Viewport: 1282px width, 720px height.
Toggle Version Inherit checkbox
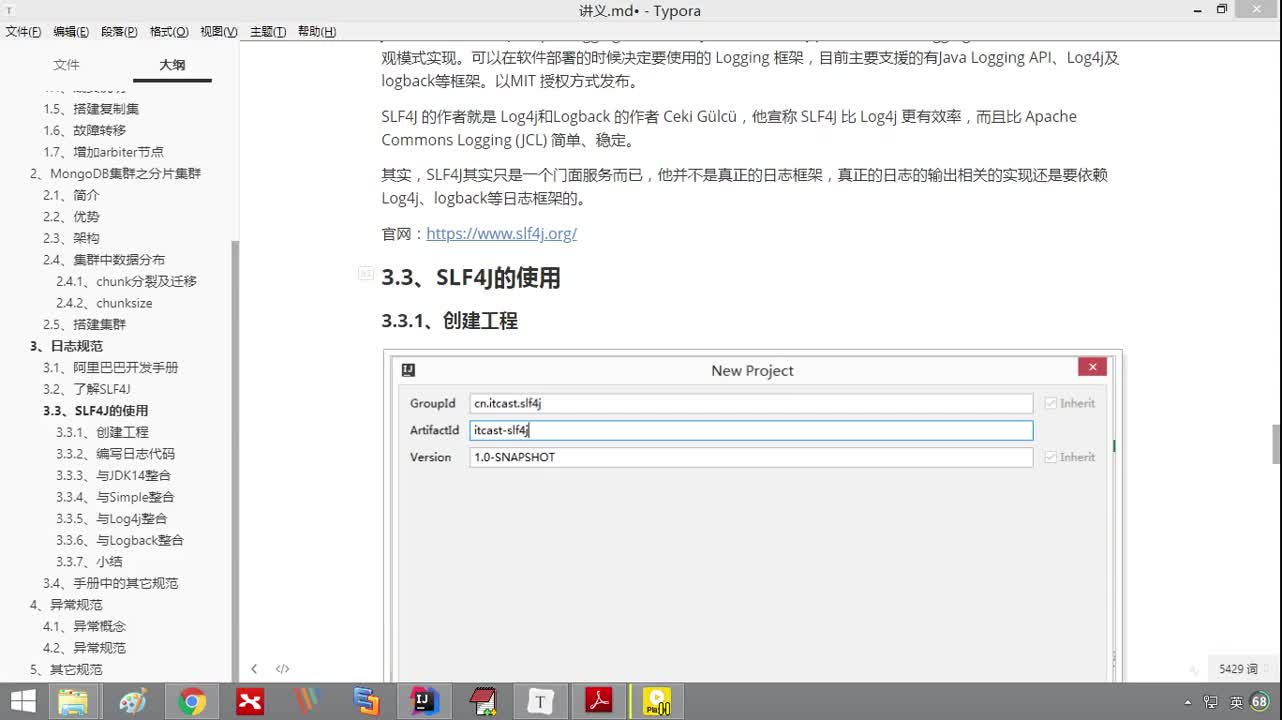(1050, 457)
